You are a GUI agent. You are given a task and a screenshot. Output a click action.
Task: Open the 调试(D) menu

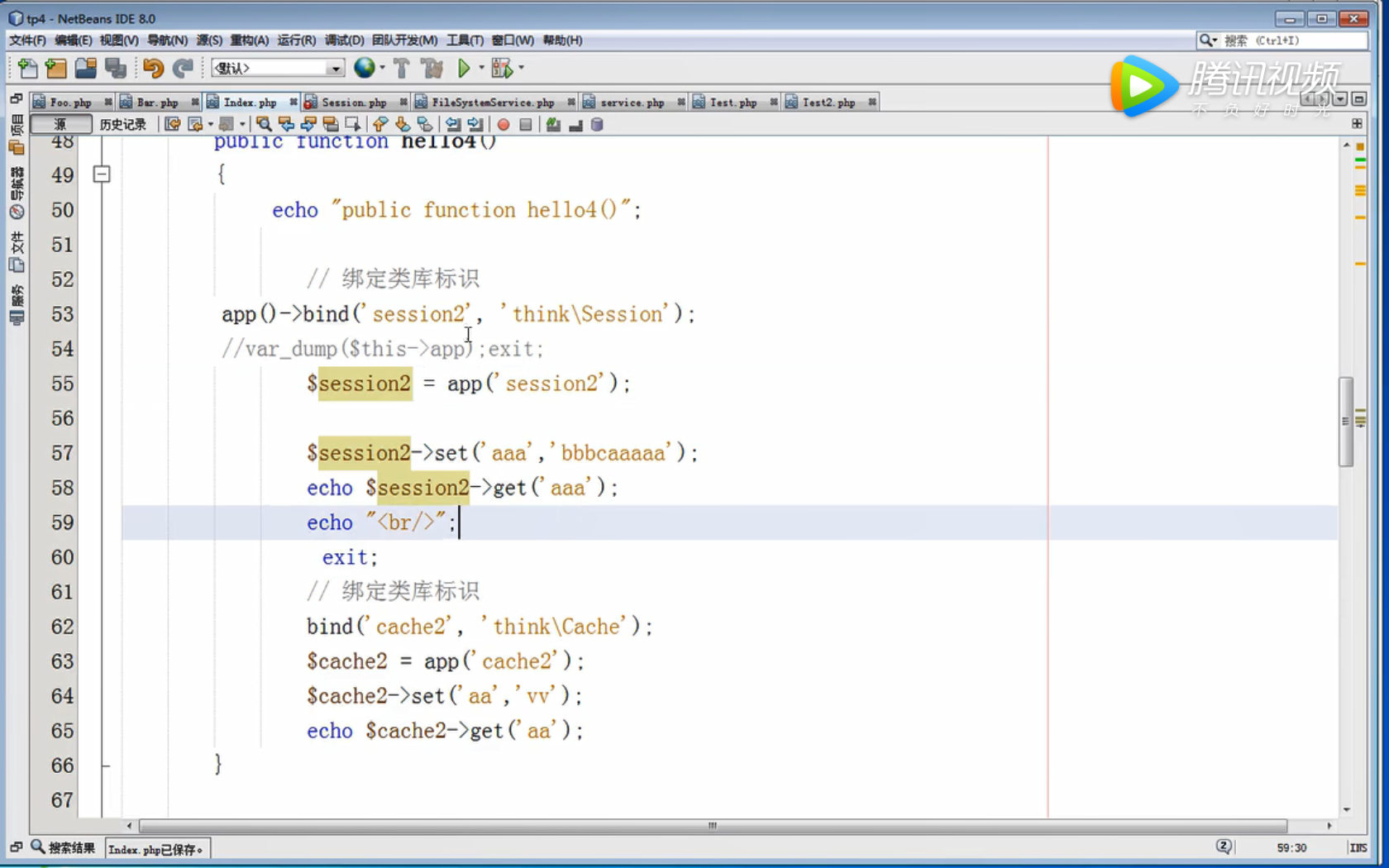[344, 40]
